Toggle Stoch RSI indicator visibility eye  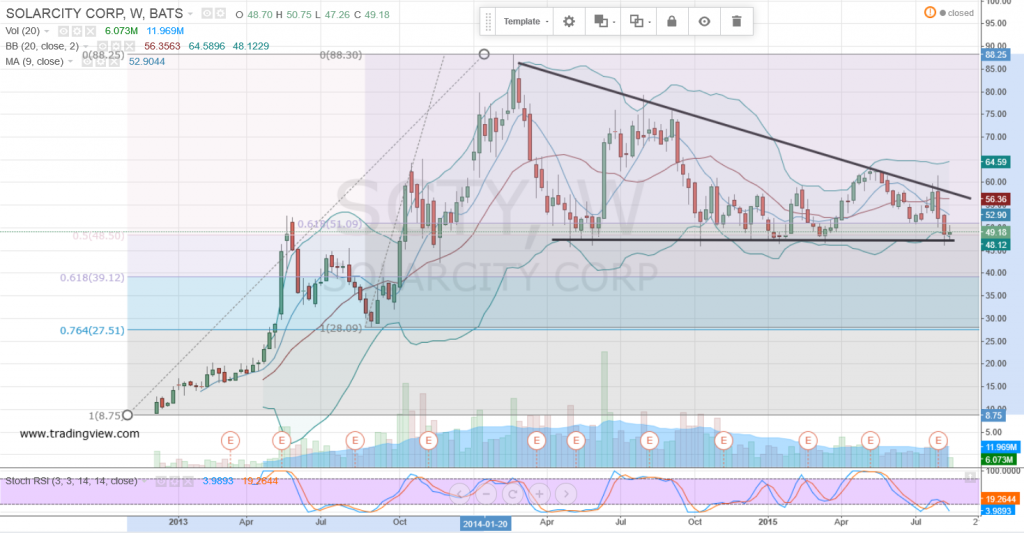(161, 481)
